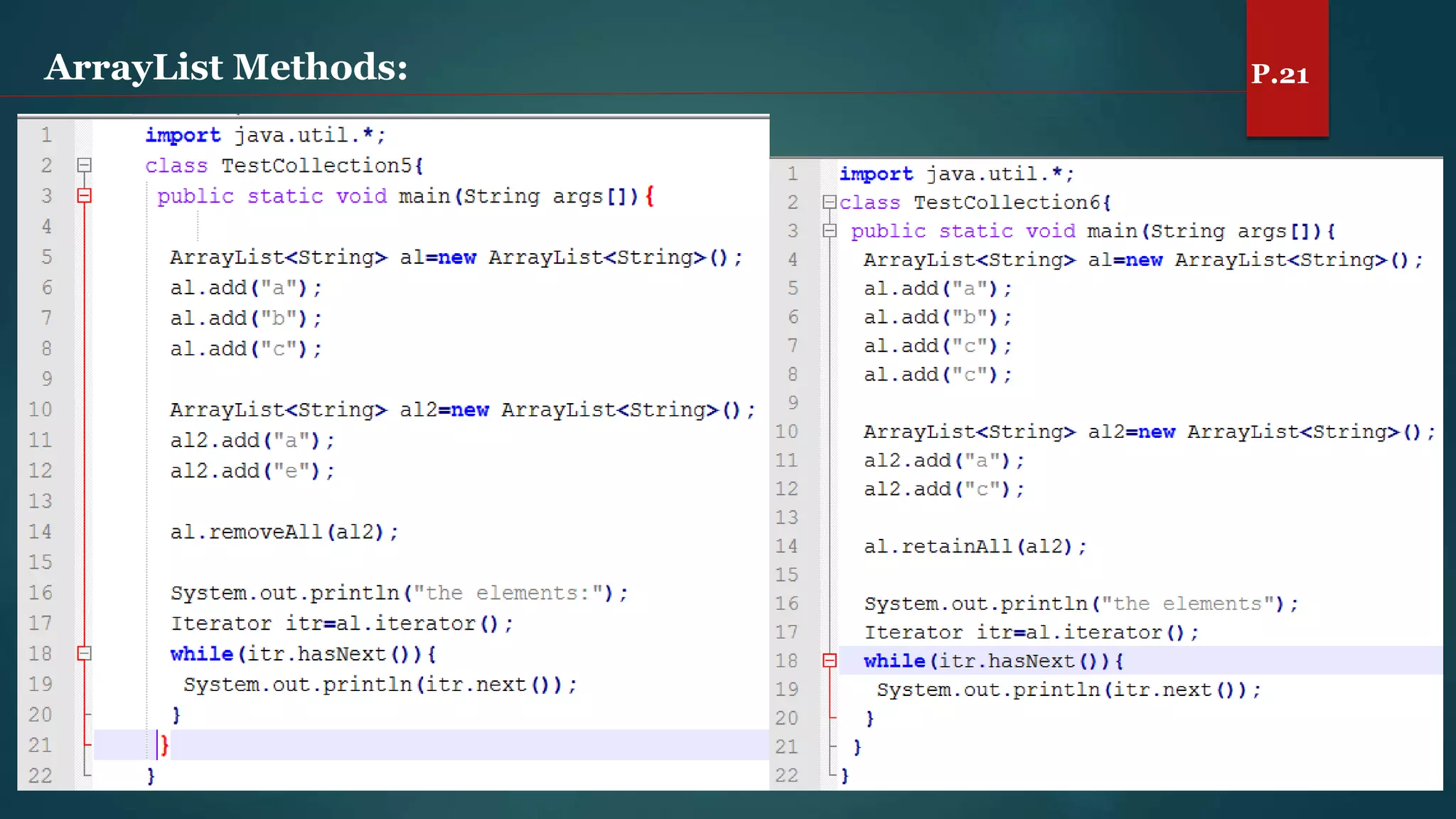Click the P.21 page badge
The height and width of the screenshot is (819, 1456).
click(1287, 68)
